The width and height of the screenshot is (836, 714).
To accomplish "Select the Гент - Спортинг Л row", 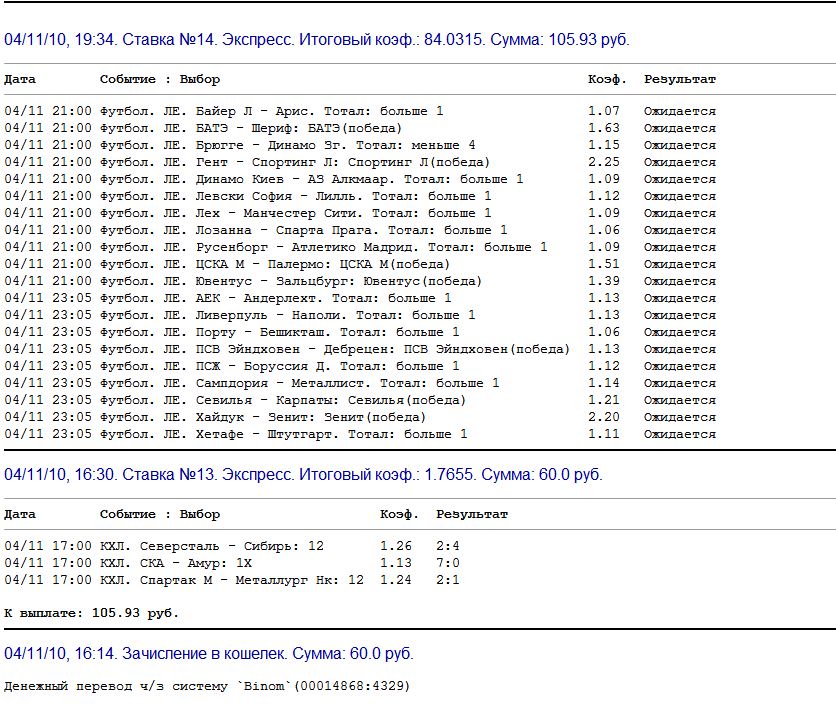I will (x=360, y=162).
